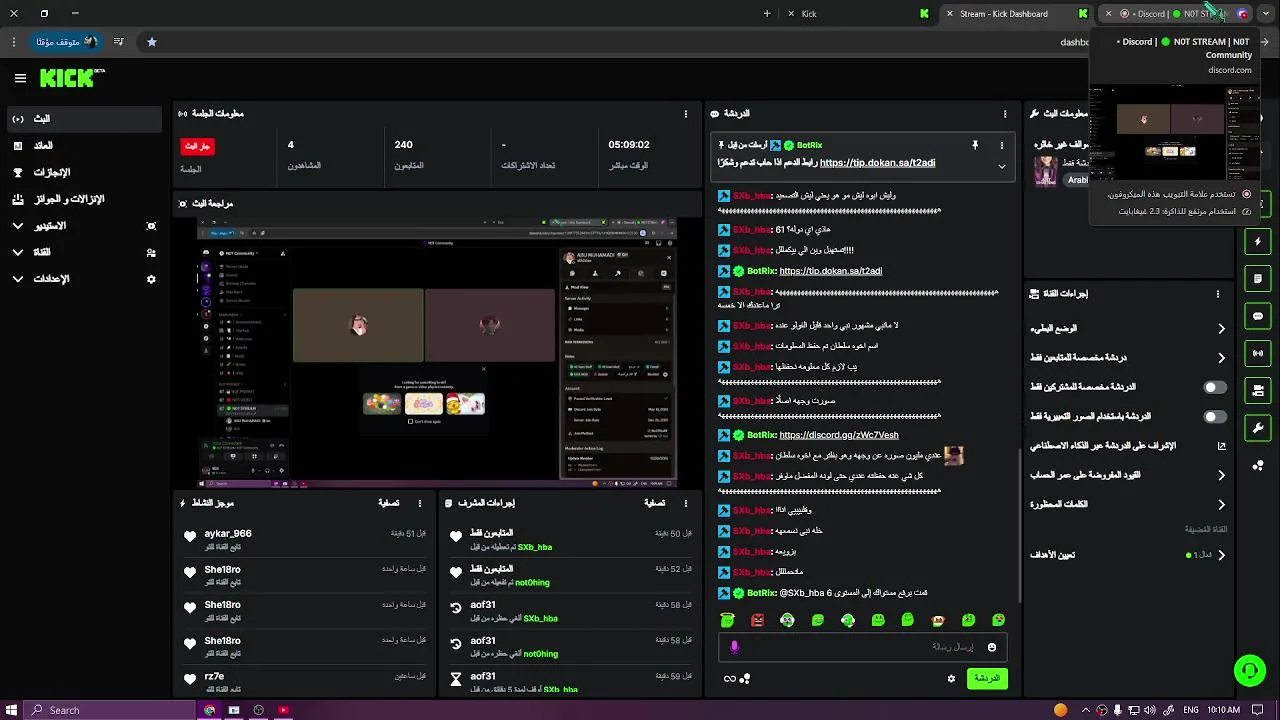Expand the القناة section chevron in sidebar
The image size is (1280, 720).
(x=18, y=252)
